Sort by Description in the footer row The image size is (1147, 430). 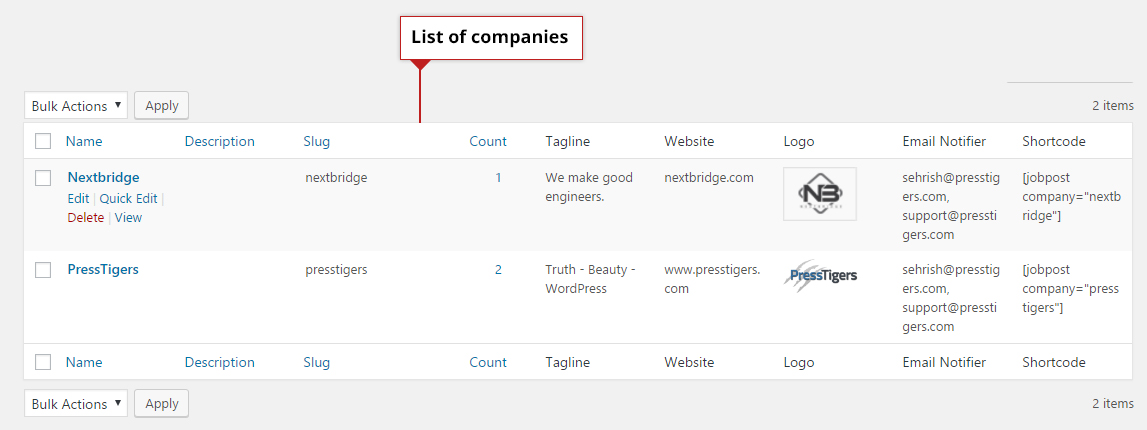(x=219, y=362)
